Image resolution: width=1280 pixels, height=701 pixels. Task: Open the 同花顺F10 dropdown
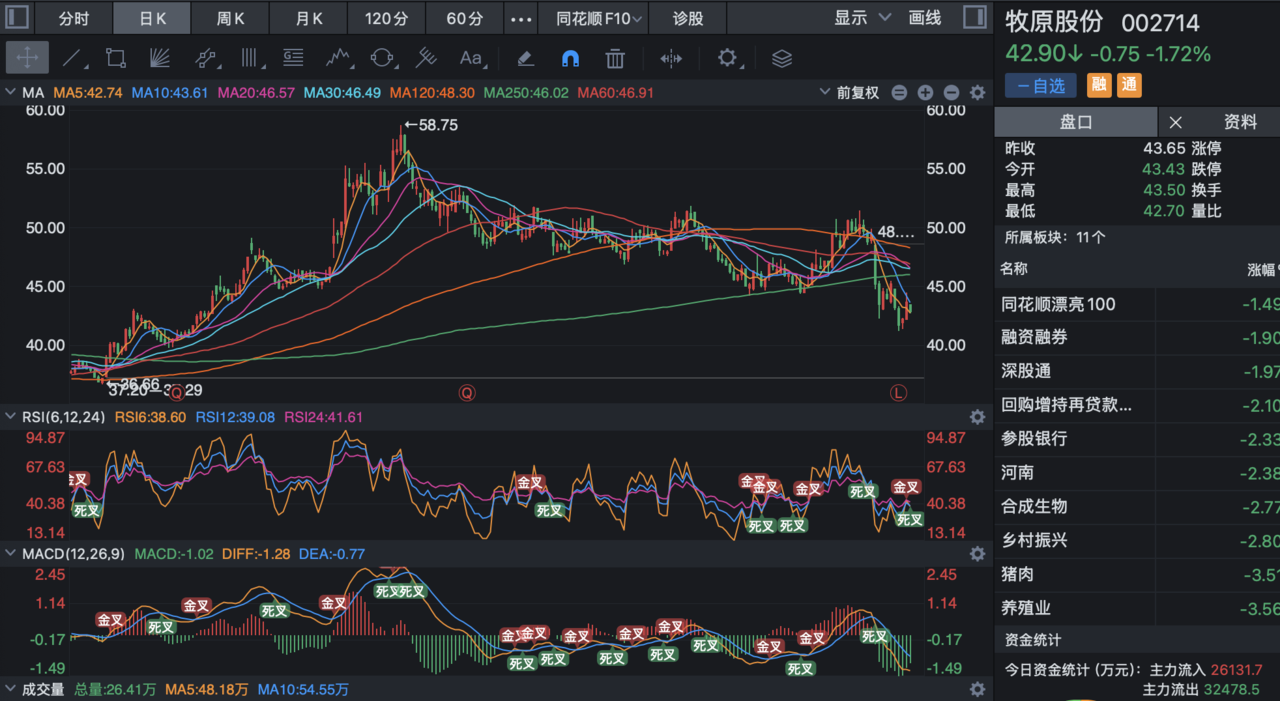pyautogui.click(x=599, y=18)
